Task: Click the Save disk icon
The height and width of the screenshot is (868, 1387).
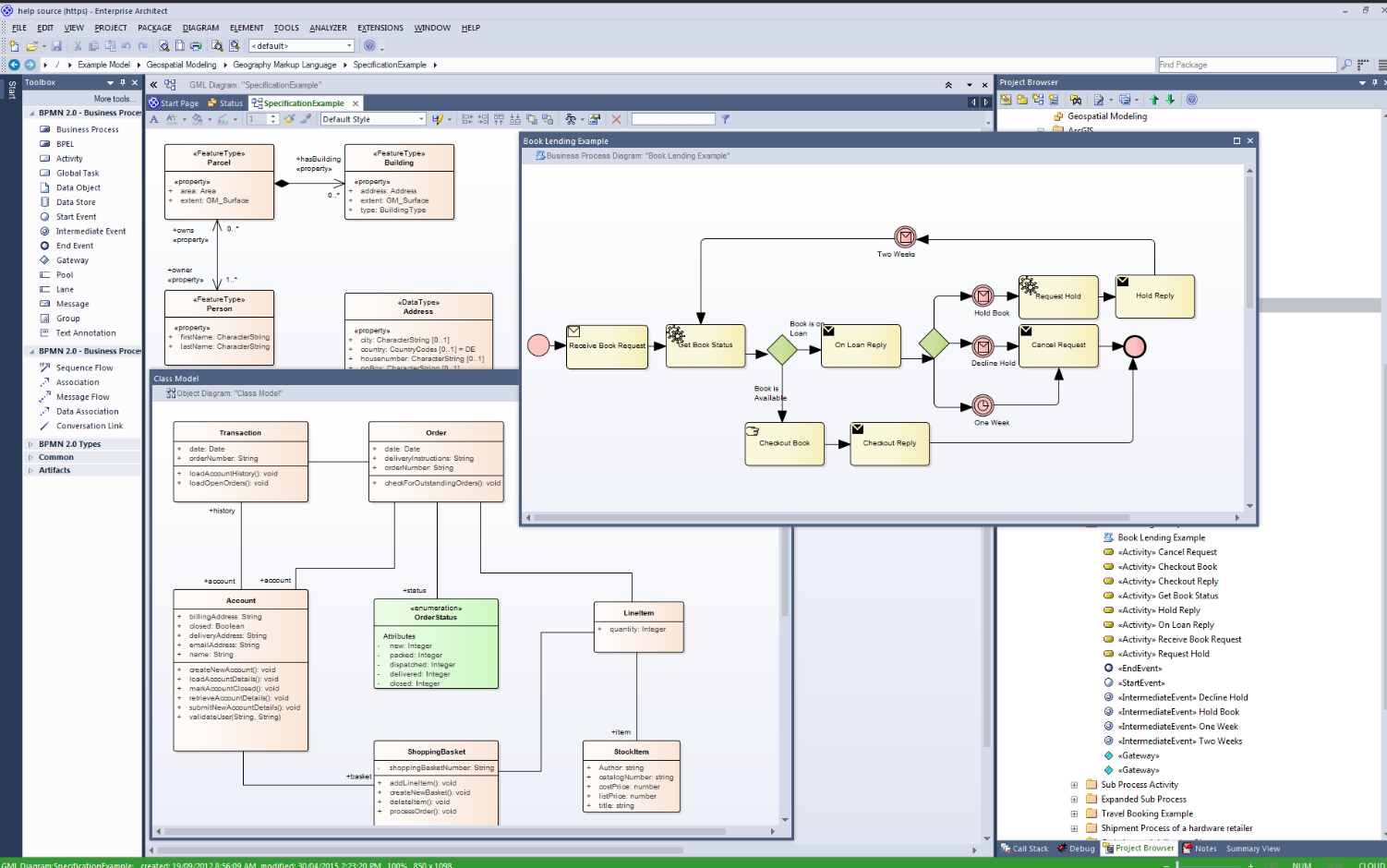Action: coord(56,45)
